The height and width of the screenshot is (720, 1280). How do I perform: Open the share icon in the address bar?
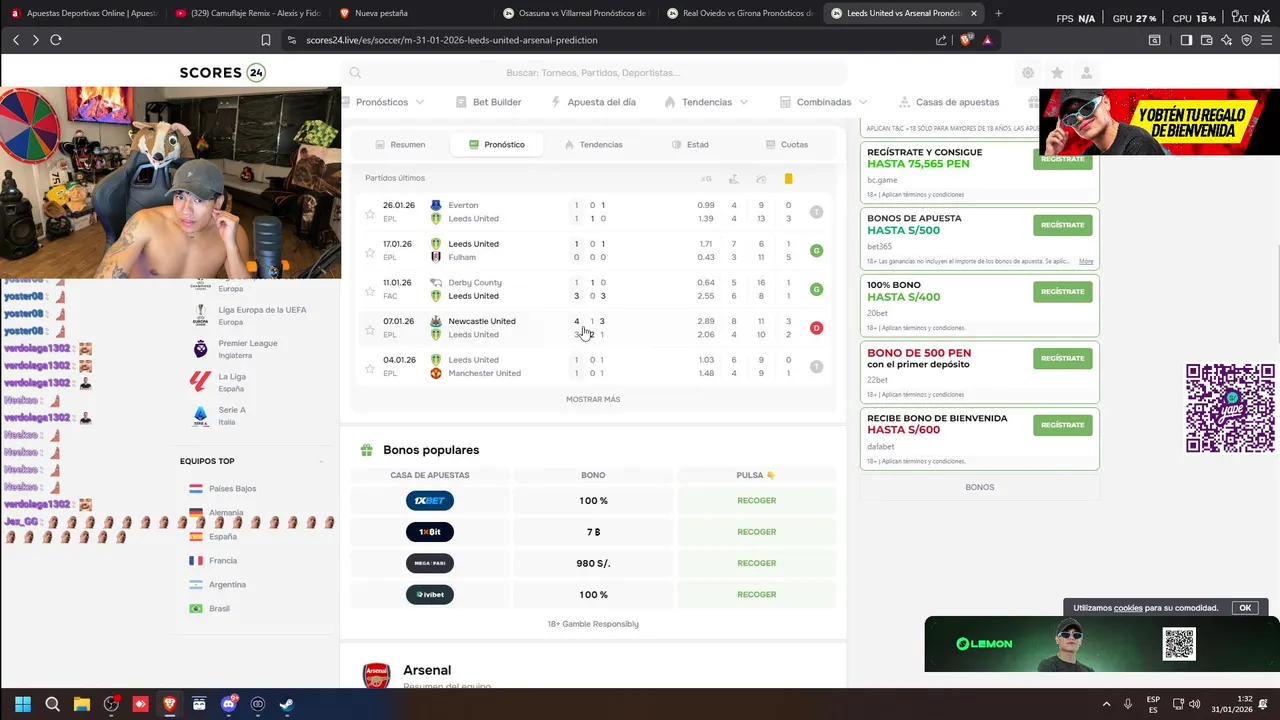tap(941, 40)
